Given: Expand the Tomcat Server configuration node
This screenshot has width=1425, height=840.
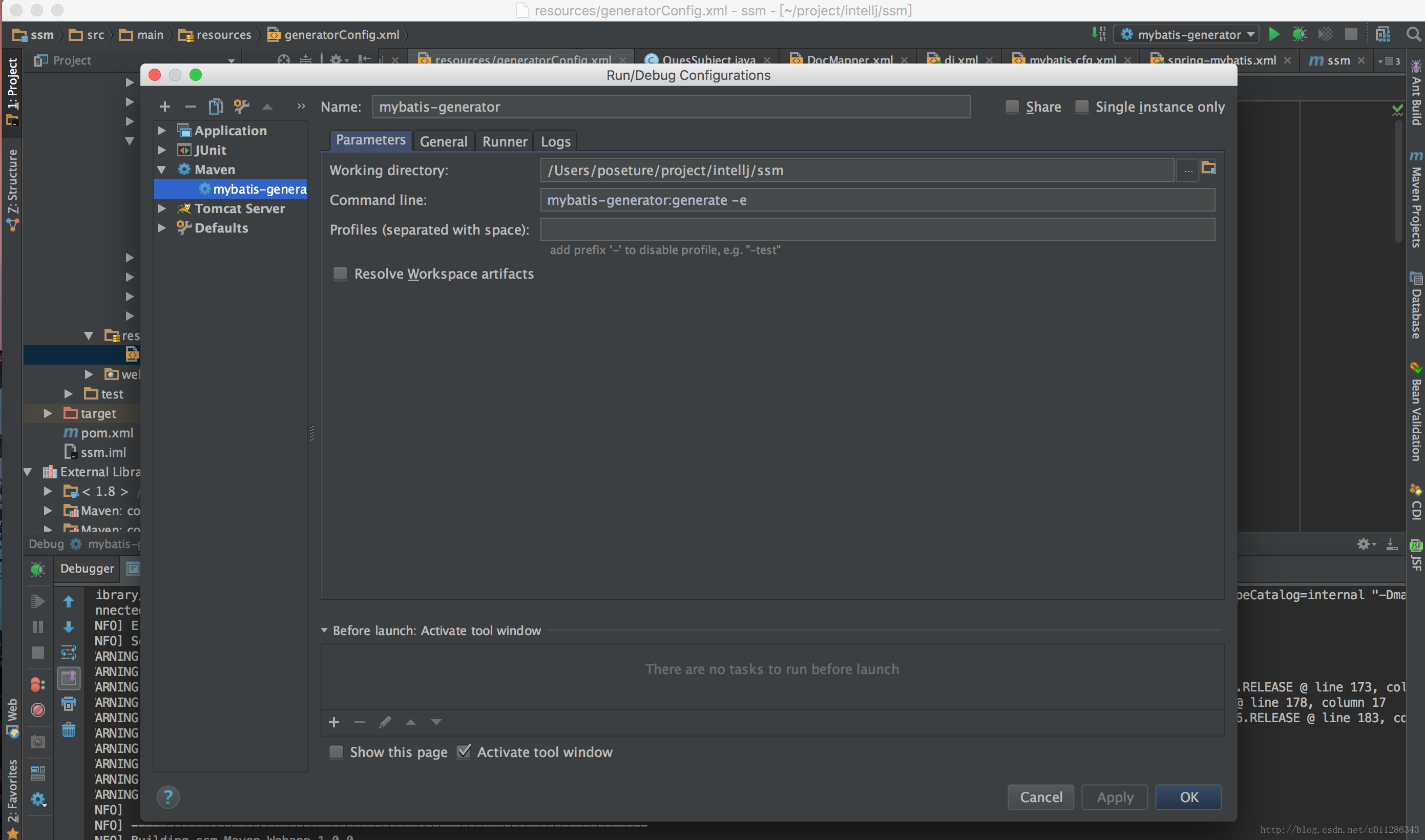Looking at the screenshot, I should [162, 209].
